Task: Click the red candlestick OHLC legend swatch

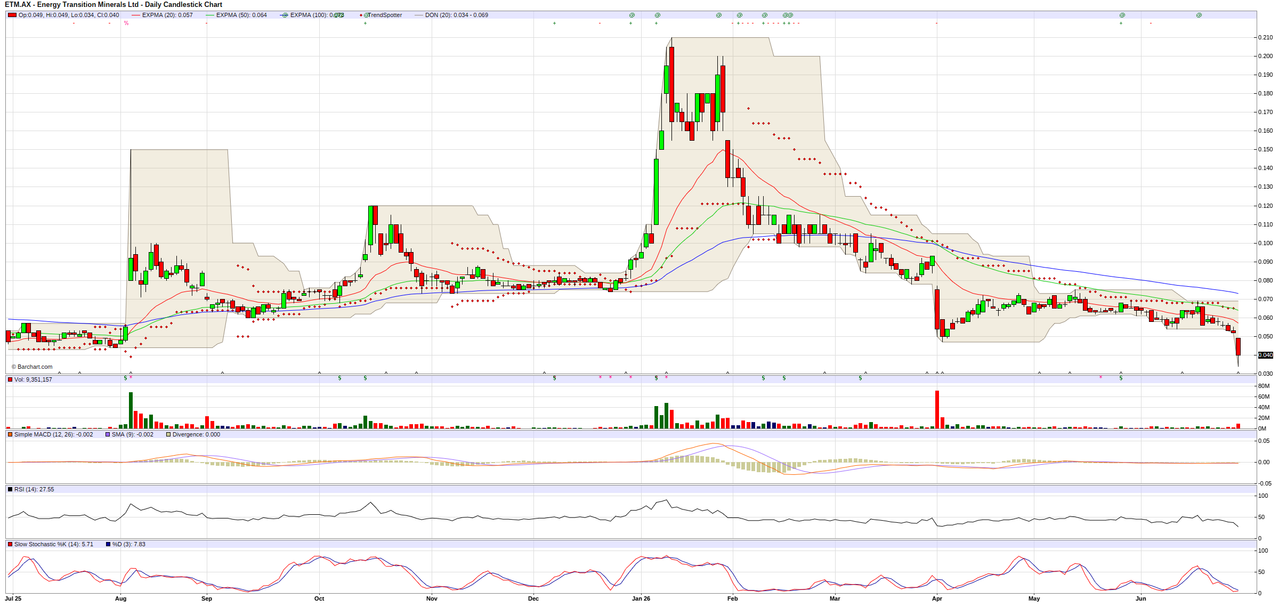Action: coord(13,15)
